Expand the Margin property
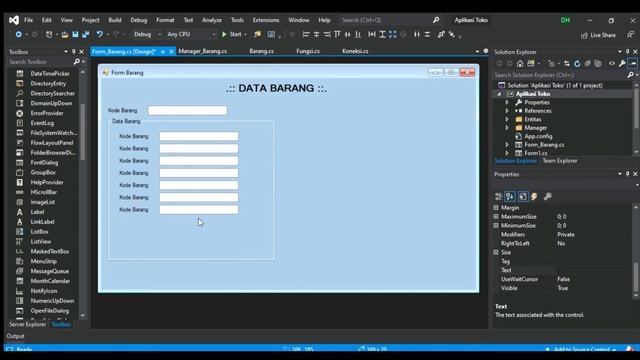The width and height of the screenshot is (640, 360). click(x=496, y=208)
